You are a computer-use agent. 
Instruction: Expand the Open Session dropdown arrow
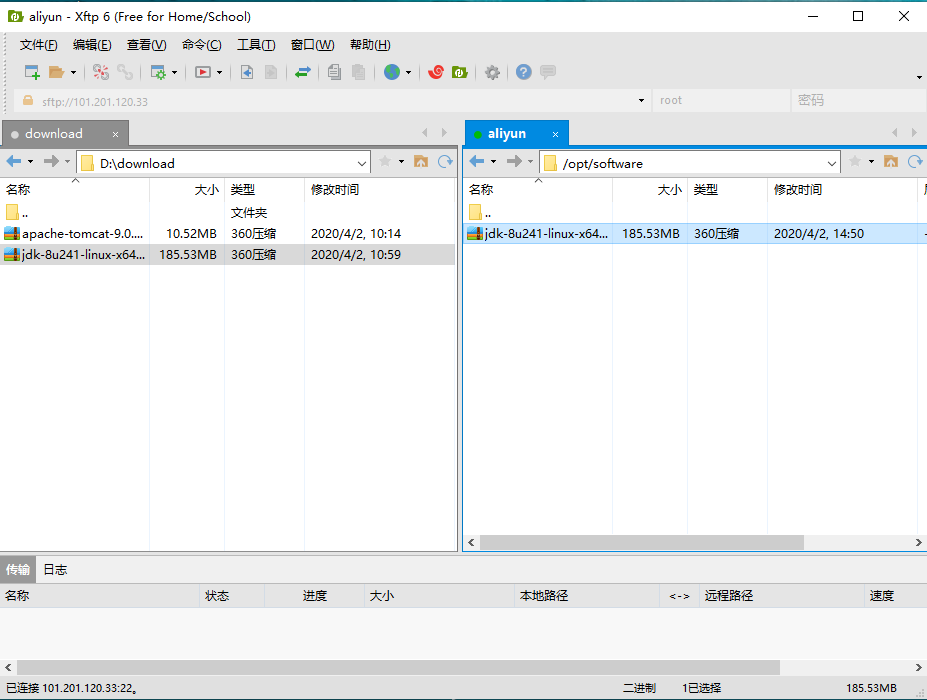tap(73, 73)
